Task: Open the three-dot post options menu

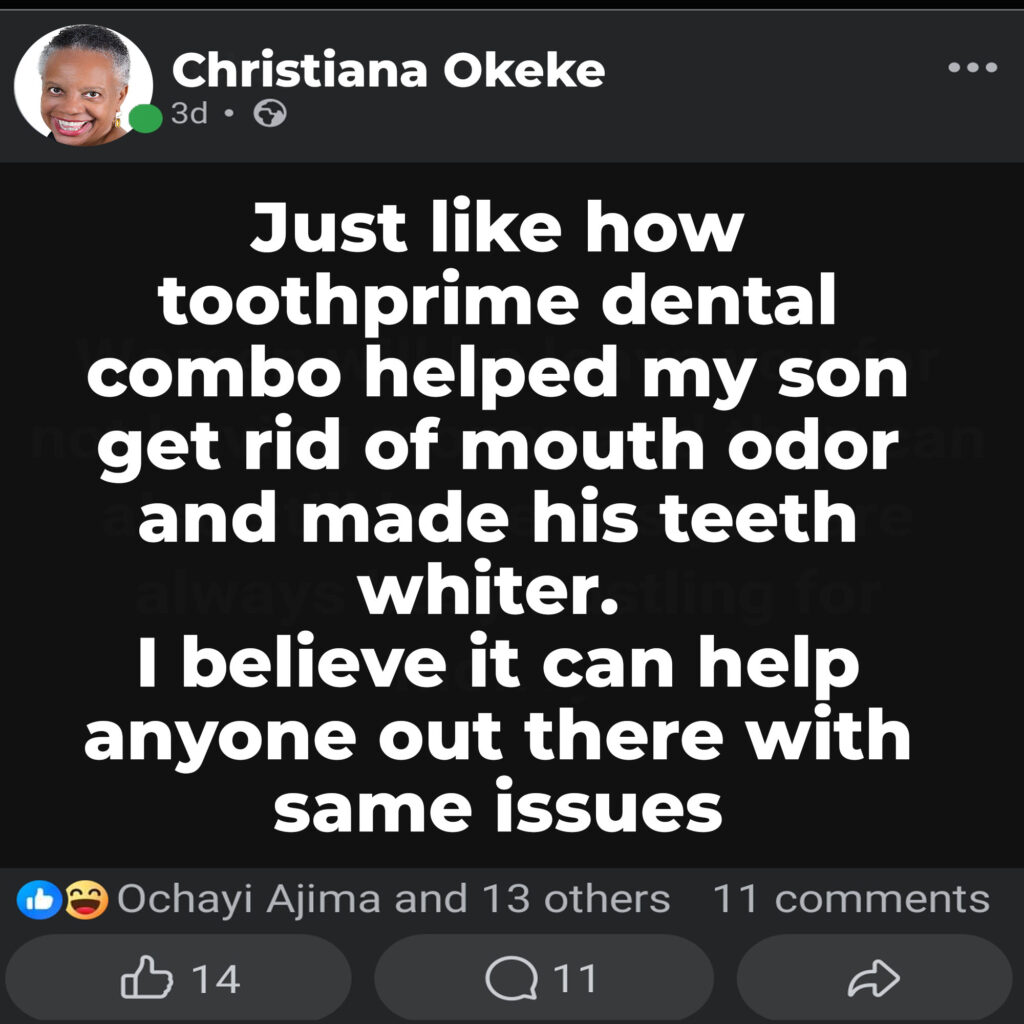Action: 972,68
